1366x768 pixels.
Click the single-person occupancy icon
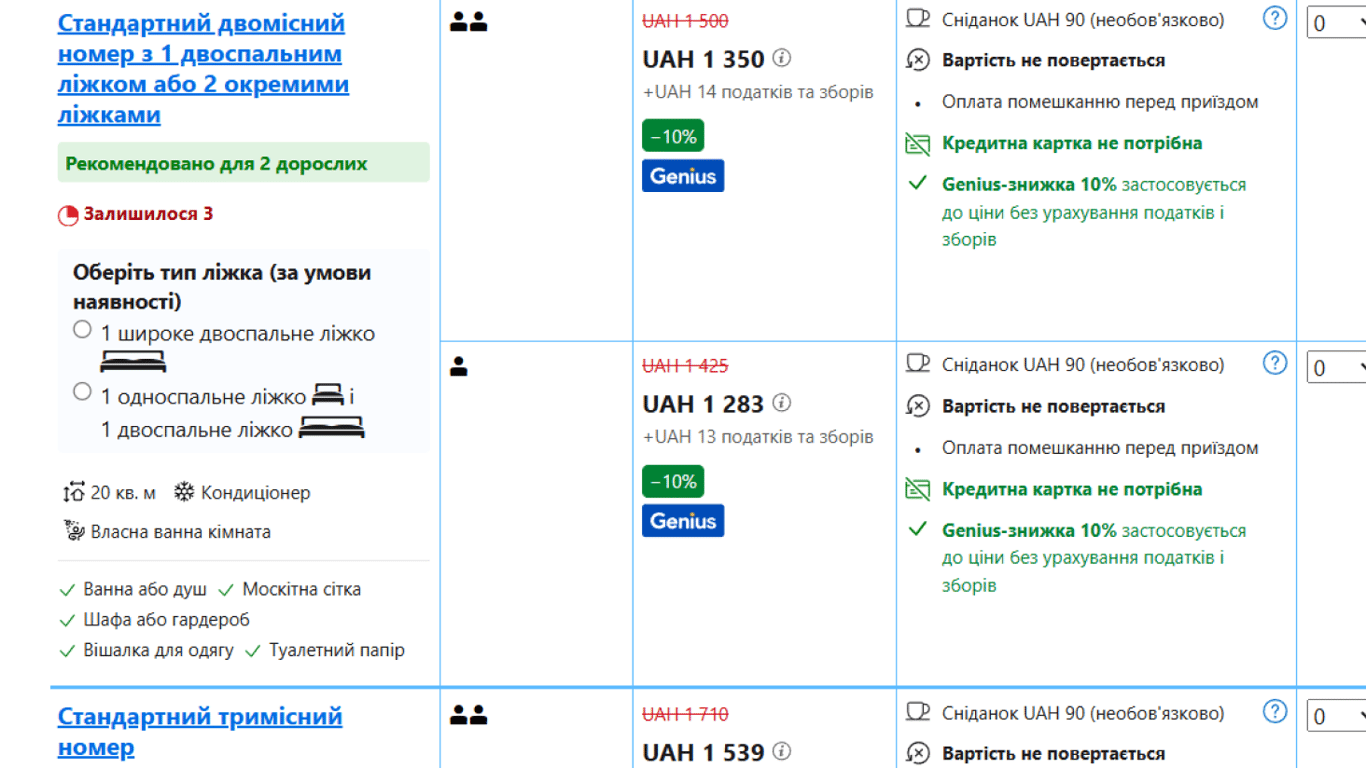459,367
